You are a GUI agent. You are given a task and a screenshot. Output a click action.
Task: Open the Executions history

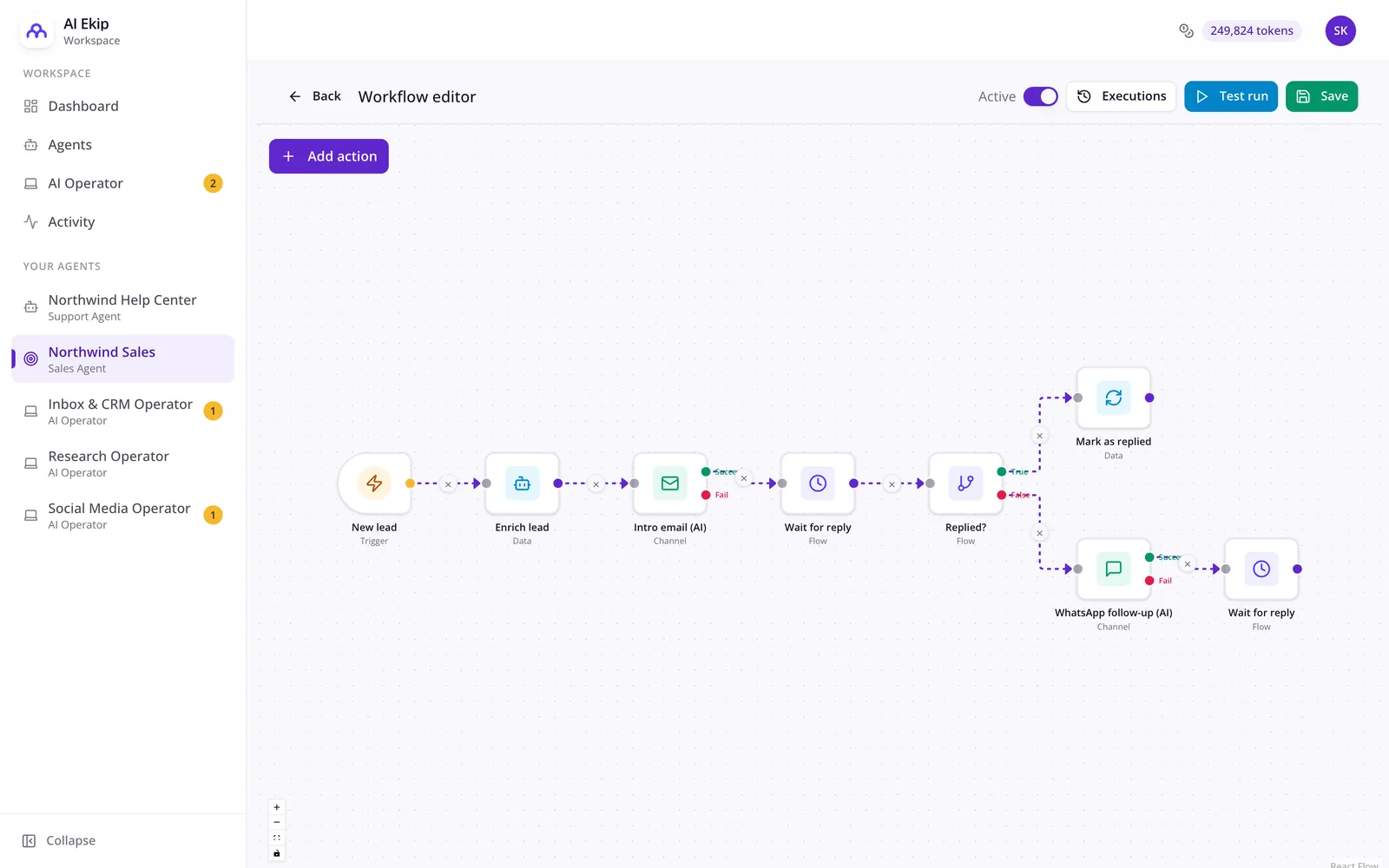point(1121,96)
